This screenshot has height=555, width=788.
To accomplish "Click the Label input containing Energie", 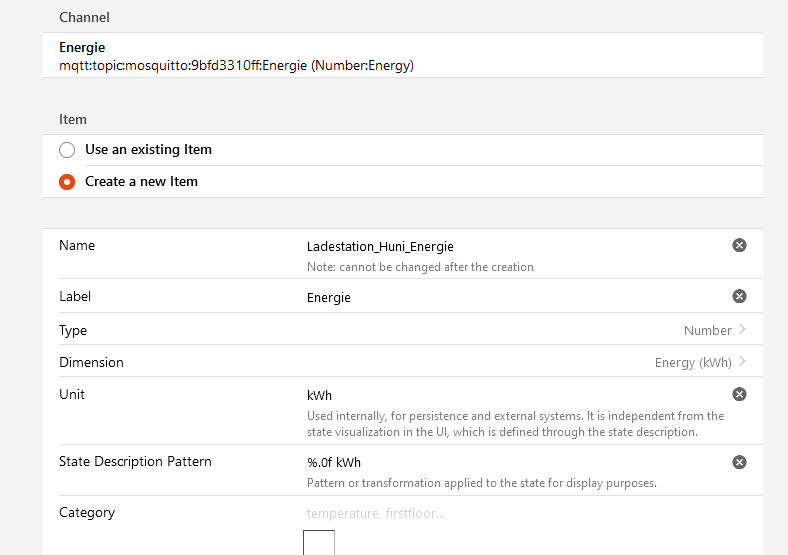I will [x=500, y=297].
